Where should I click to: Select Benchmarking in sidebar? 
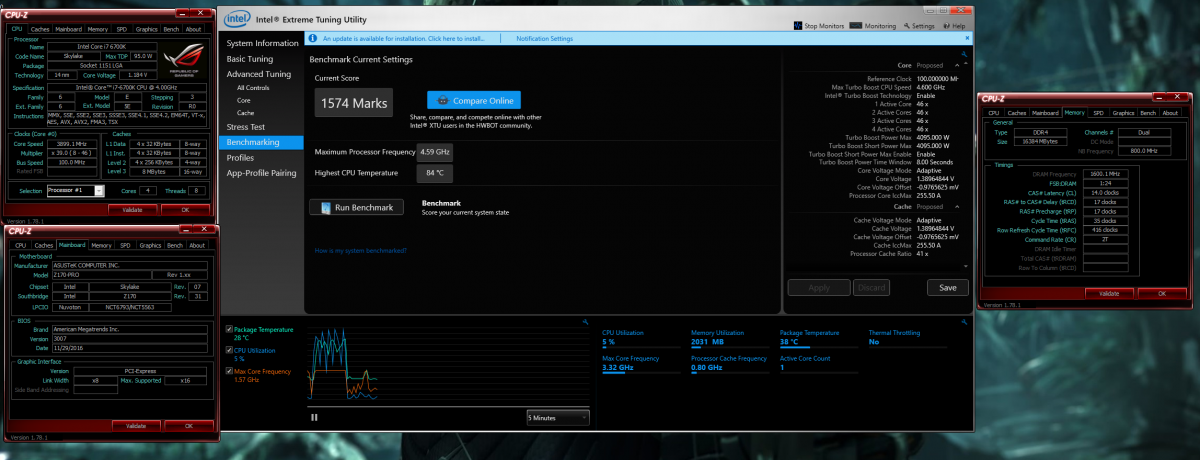(x=261, y=143)
